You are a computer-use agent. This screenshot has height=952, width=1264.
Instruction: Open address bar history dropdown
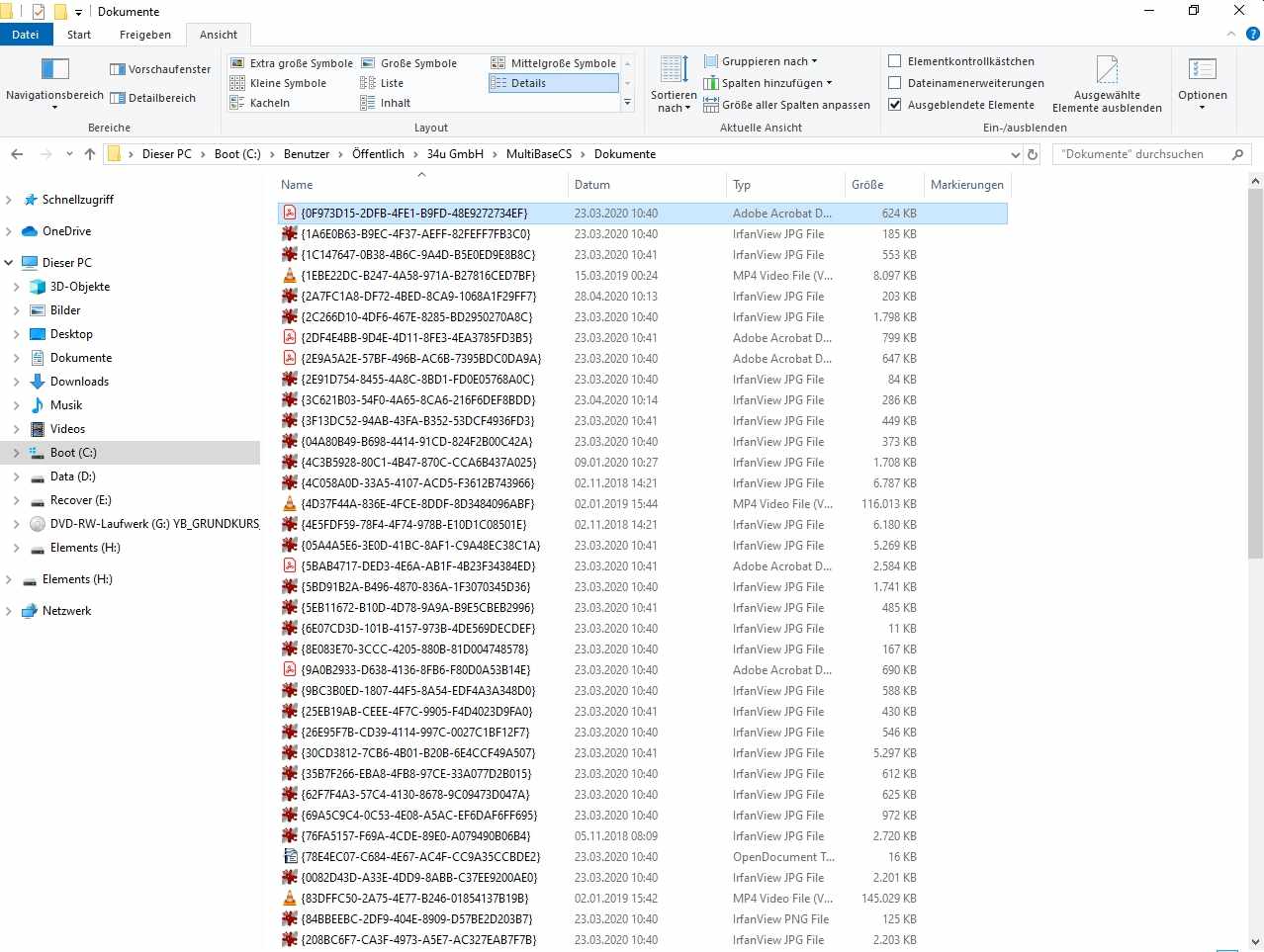(1015, 154)
